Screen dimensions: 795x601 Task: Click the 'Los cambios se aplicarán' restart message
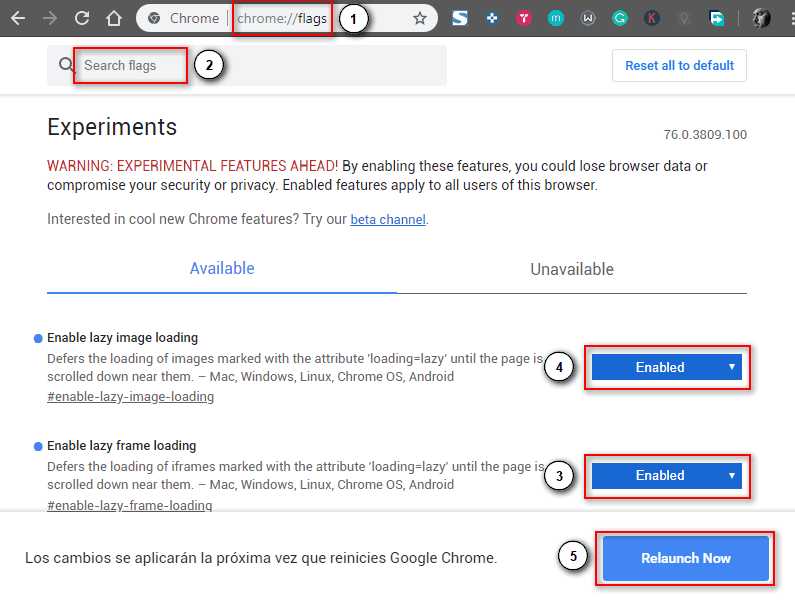(x=261, y=558)
